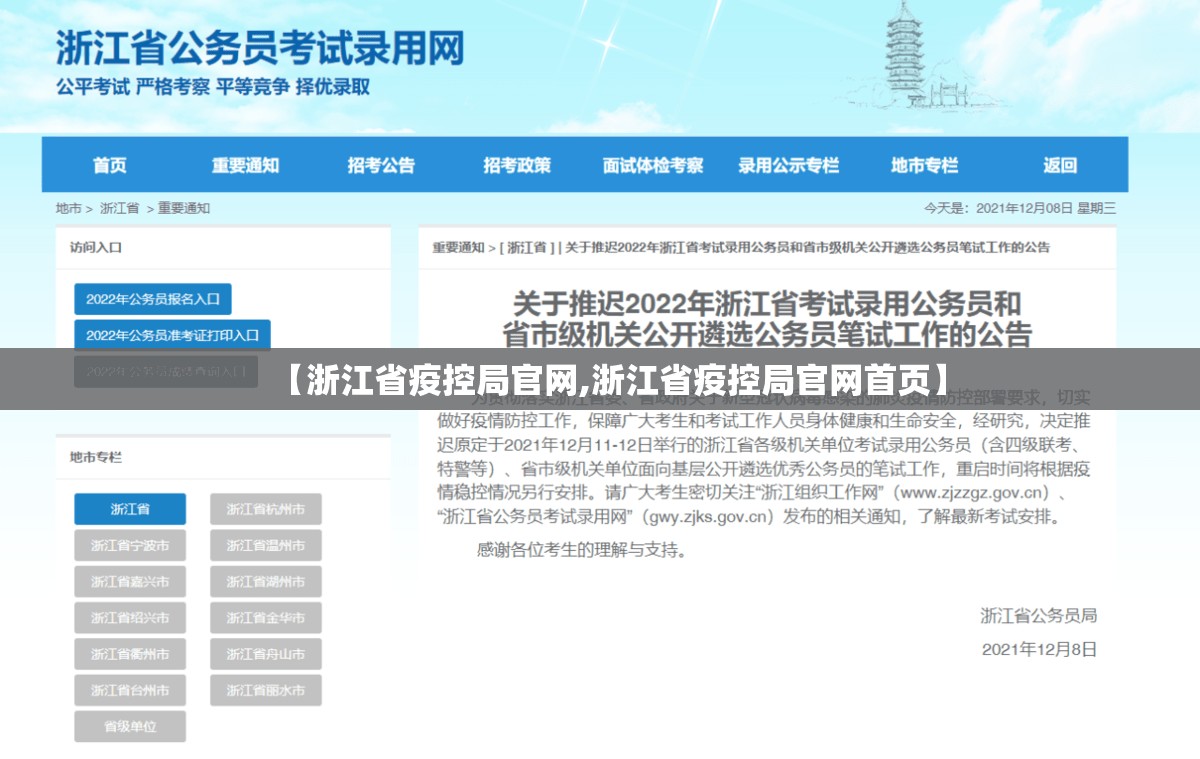The image size is (1200, 759).
Task: Click [浙江省] in the article header path
Action: [527, 247]
